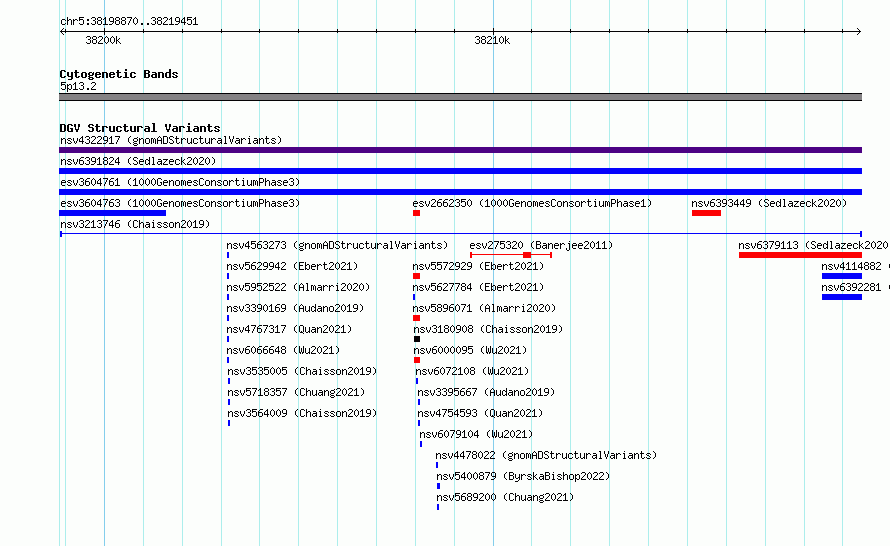The height and width of the screenshot is (546, 890).
Task: Open nsv5400879 (ByrskaBishop2022) label
Action: 523,476
